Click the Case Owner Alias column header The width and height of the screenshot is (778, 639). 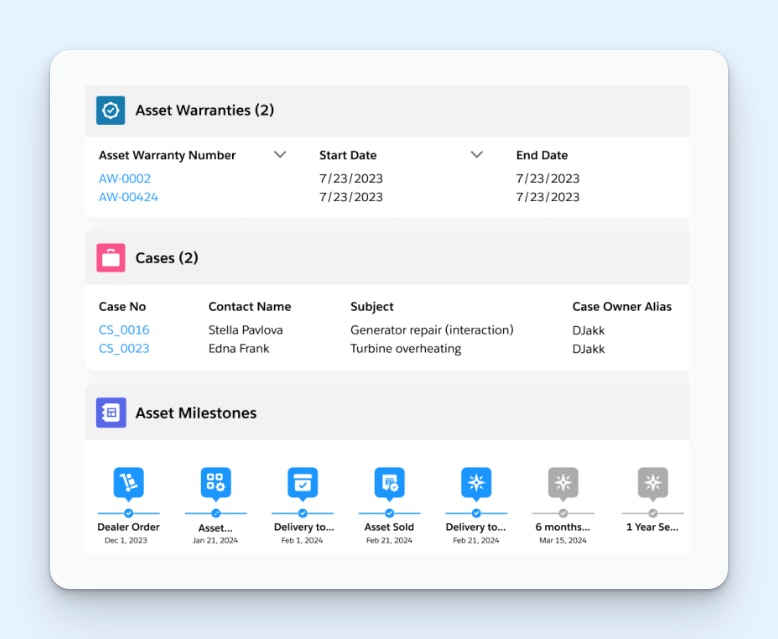(622, 307)
